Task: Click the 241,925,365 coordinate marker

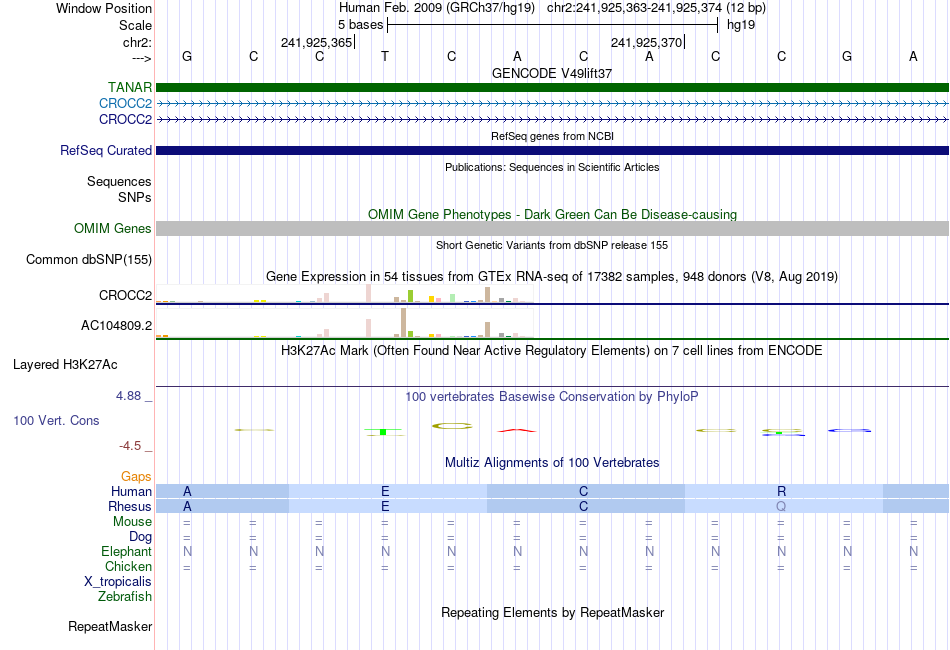Action: [316, 42]
